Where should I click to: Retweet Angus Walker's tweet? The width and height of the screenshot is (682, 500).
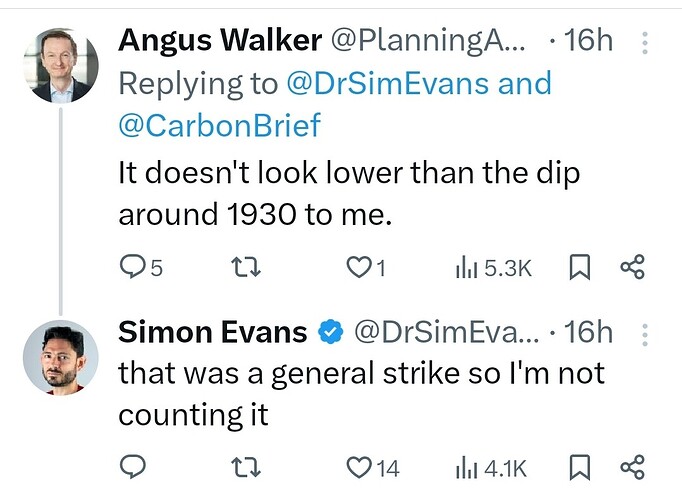point(246,267)
